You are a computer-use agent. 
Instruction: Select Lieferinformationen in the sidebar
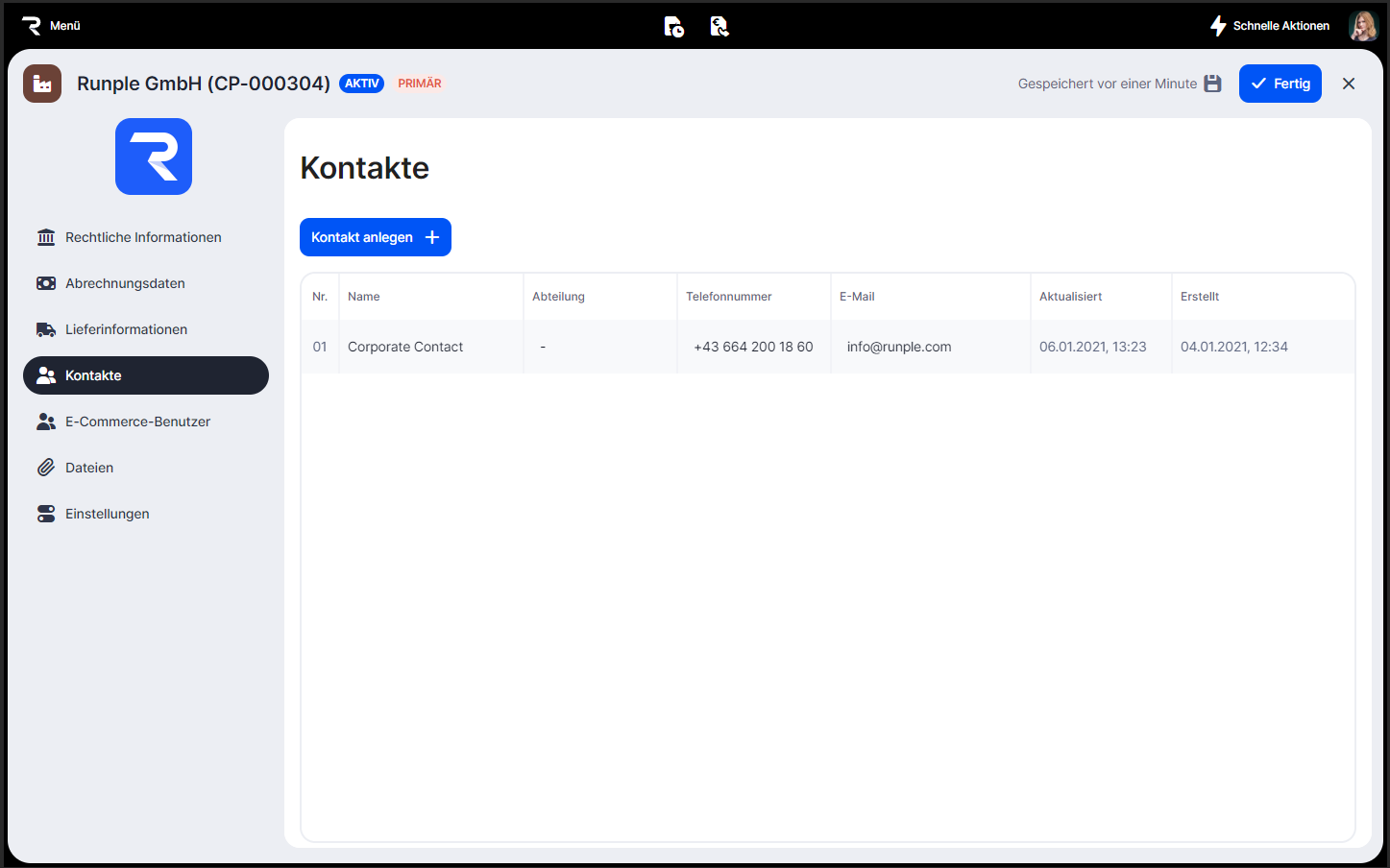click(126, 329)
